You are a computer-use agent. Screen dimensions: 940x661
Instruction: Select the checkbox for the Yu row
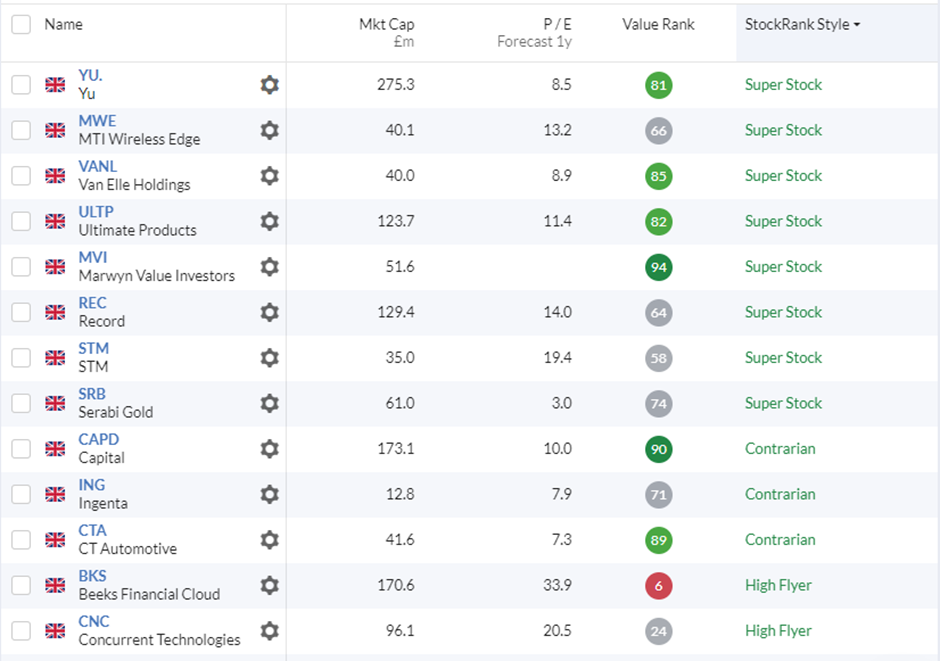pos(21,84)
